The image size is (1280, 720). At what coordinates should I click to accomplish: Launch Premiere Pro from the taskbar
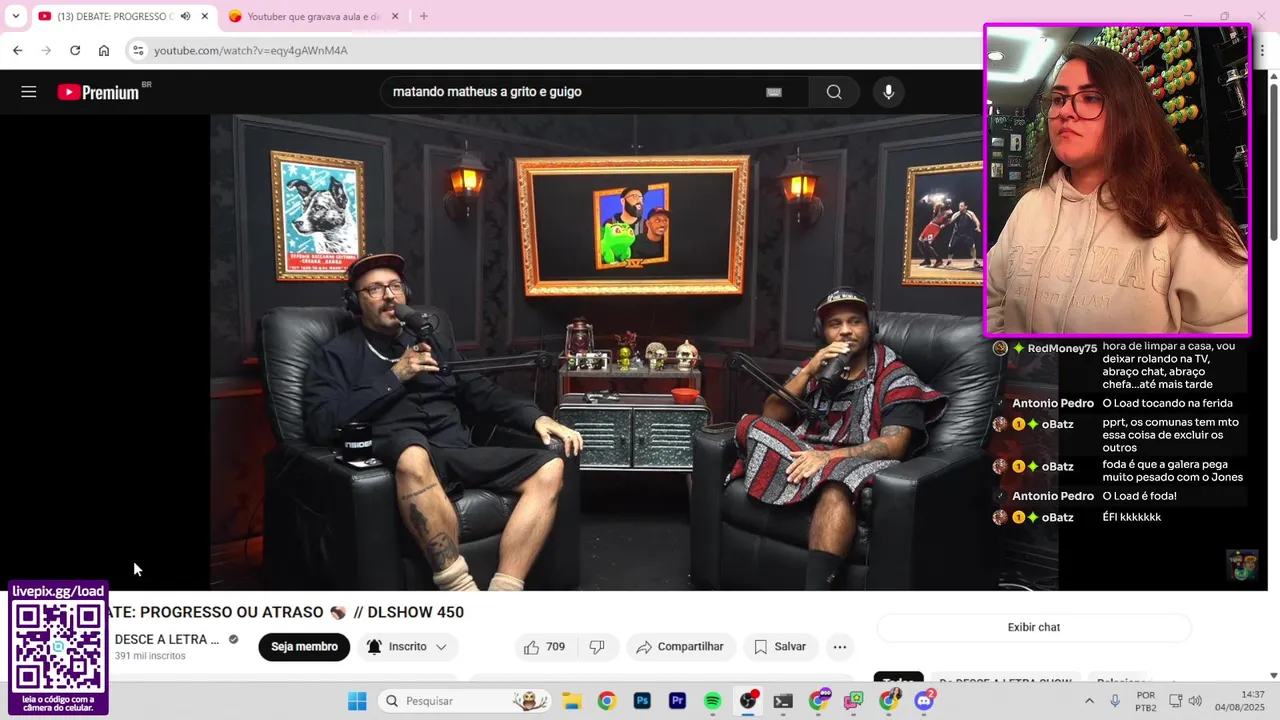[677, 701]
